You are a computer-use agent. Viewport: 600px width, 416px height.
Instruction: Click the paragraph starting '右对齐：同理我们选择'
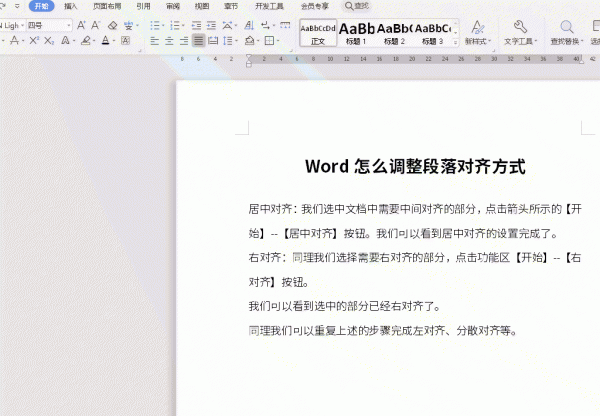415,270
